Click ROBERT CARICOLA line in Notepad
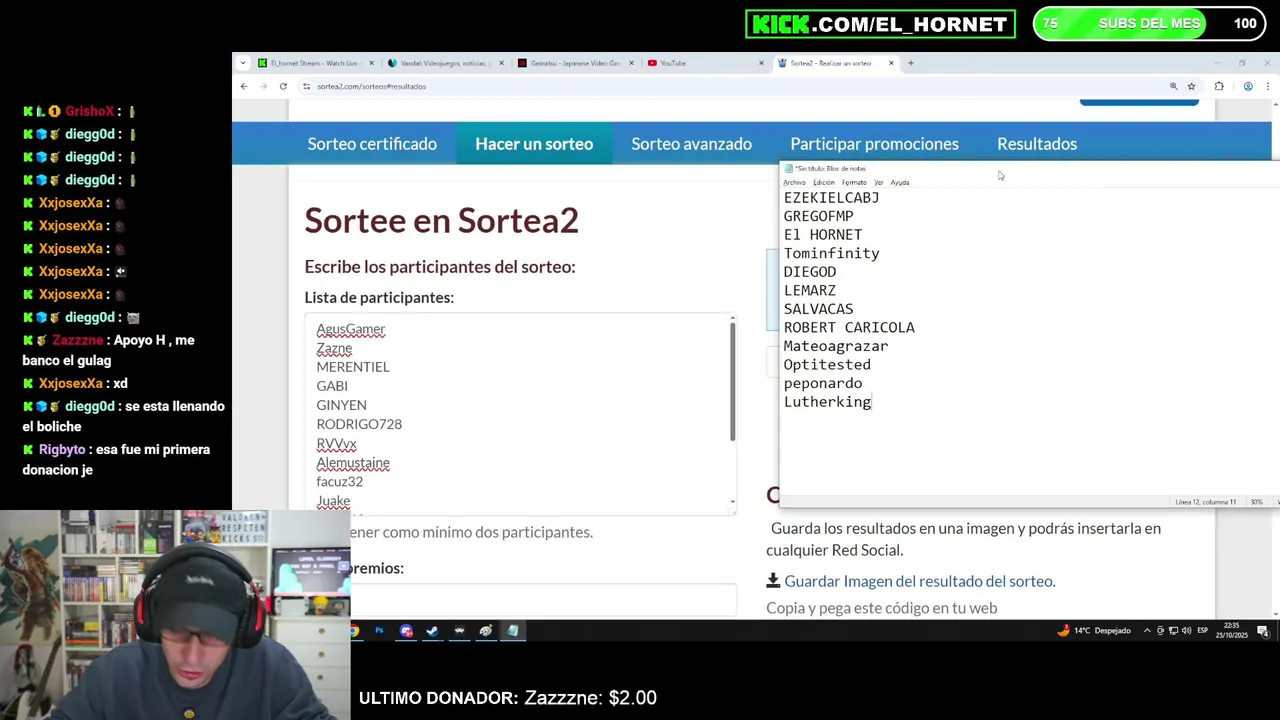Viewport: 1280px width, 720px height. 849,328
